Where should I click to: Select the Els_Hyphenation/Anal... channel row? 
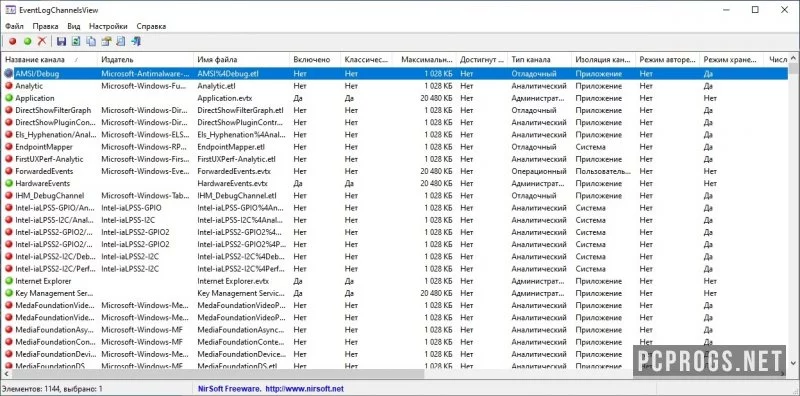(395, 135)
